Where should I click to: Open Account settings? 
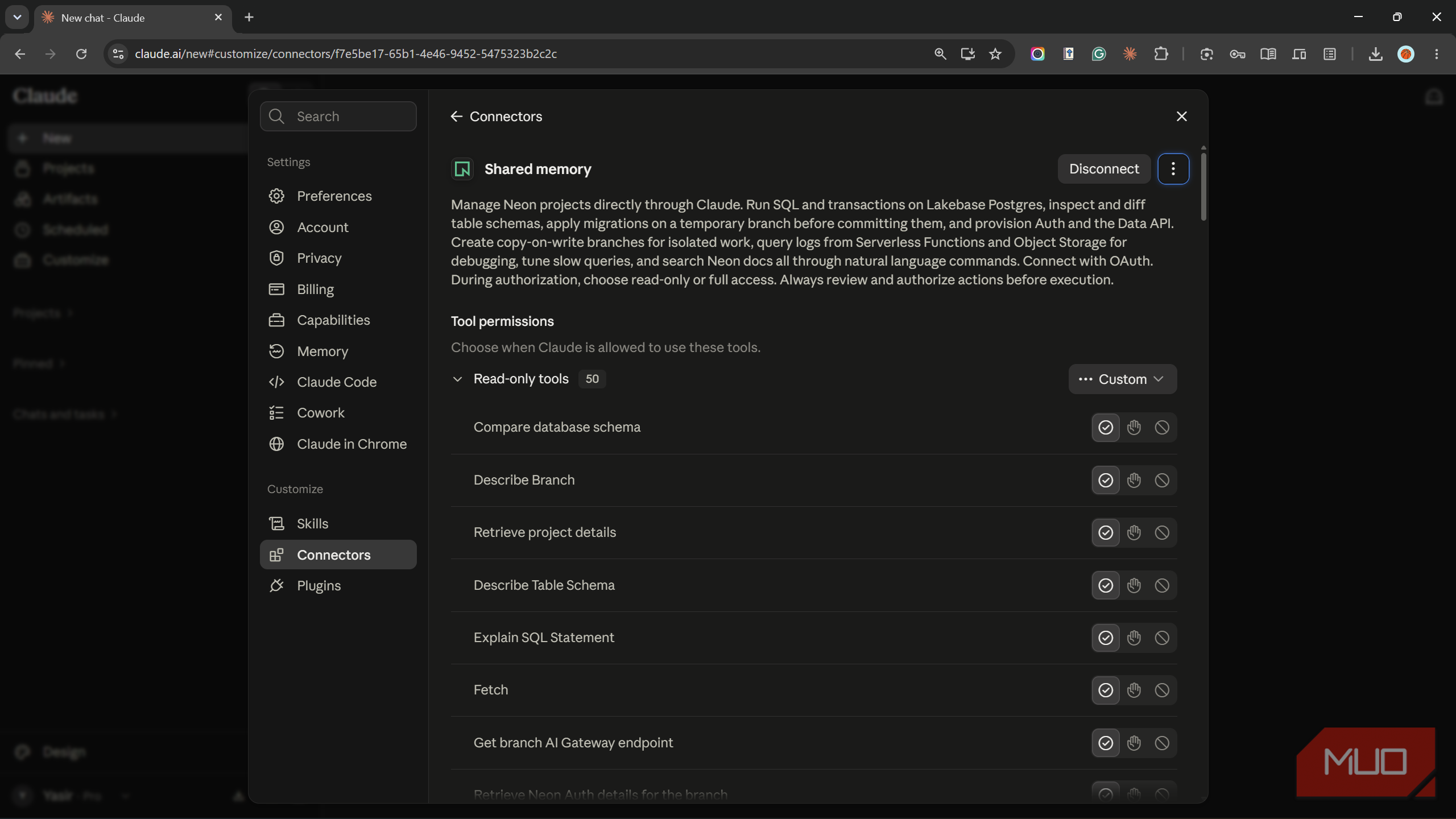(x=338, y=227)
